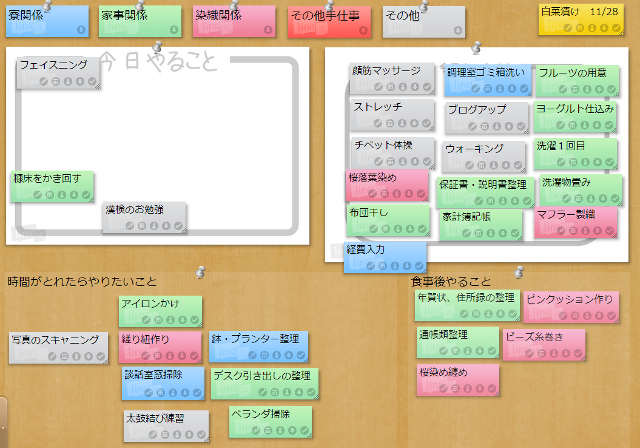The width and height of the screenshot is (640, 448).
Task: Check off the アイロンかけ sticky
Action: pyautogui.click(x=195, y=320)
